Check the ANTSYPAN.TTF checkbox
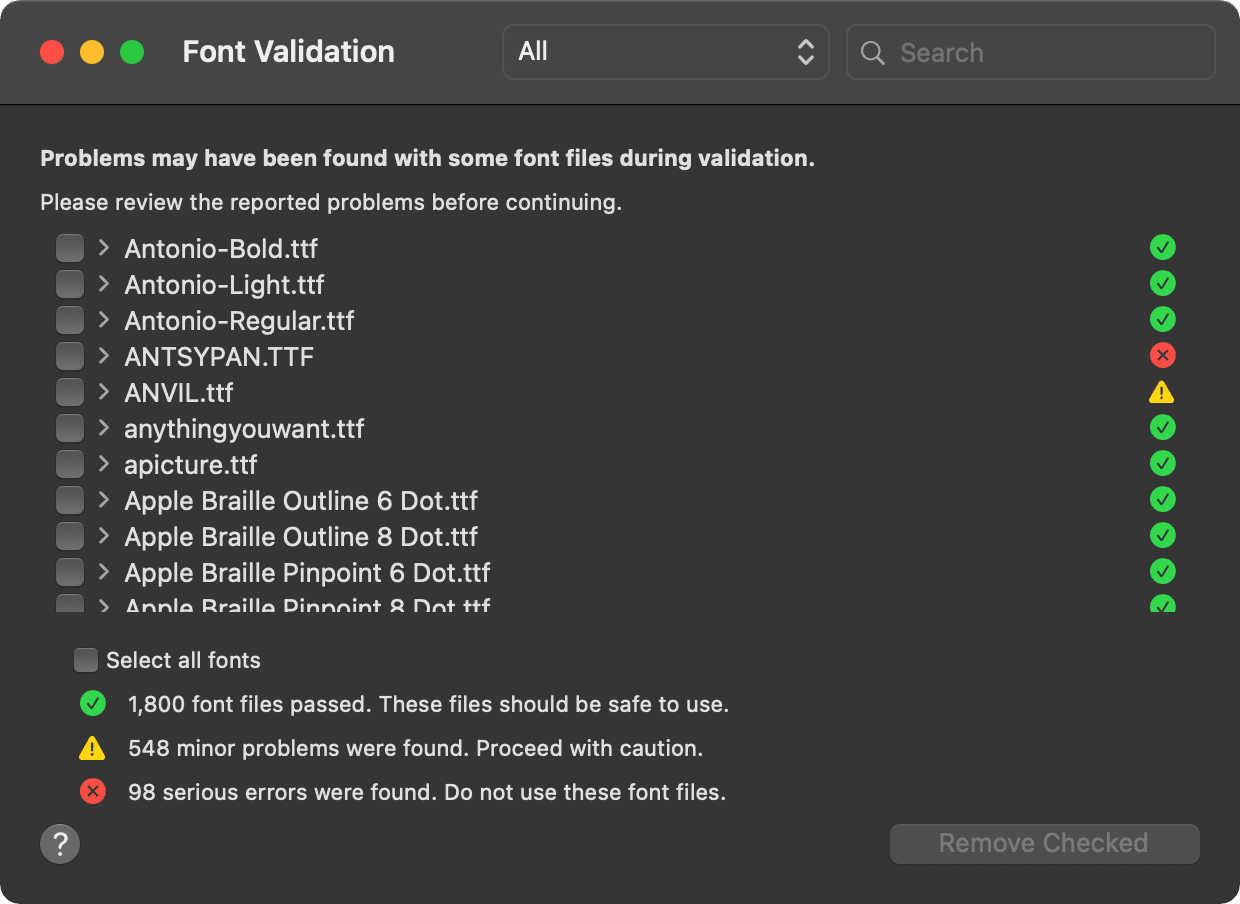 tap(70, 356)
